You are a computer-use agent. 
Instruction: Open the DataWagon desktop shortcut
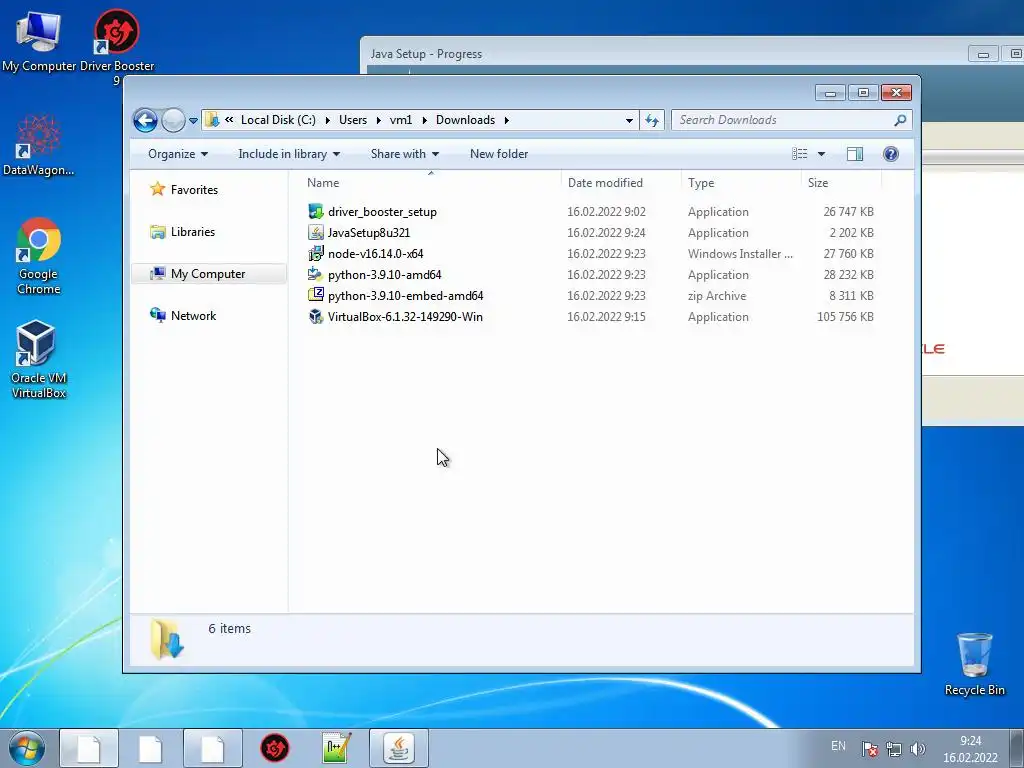tap(39, 145)
